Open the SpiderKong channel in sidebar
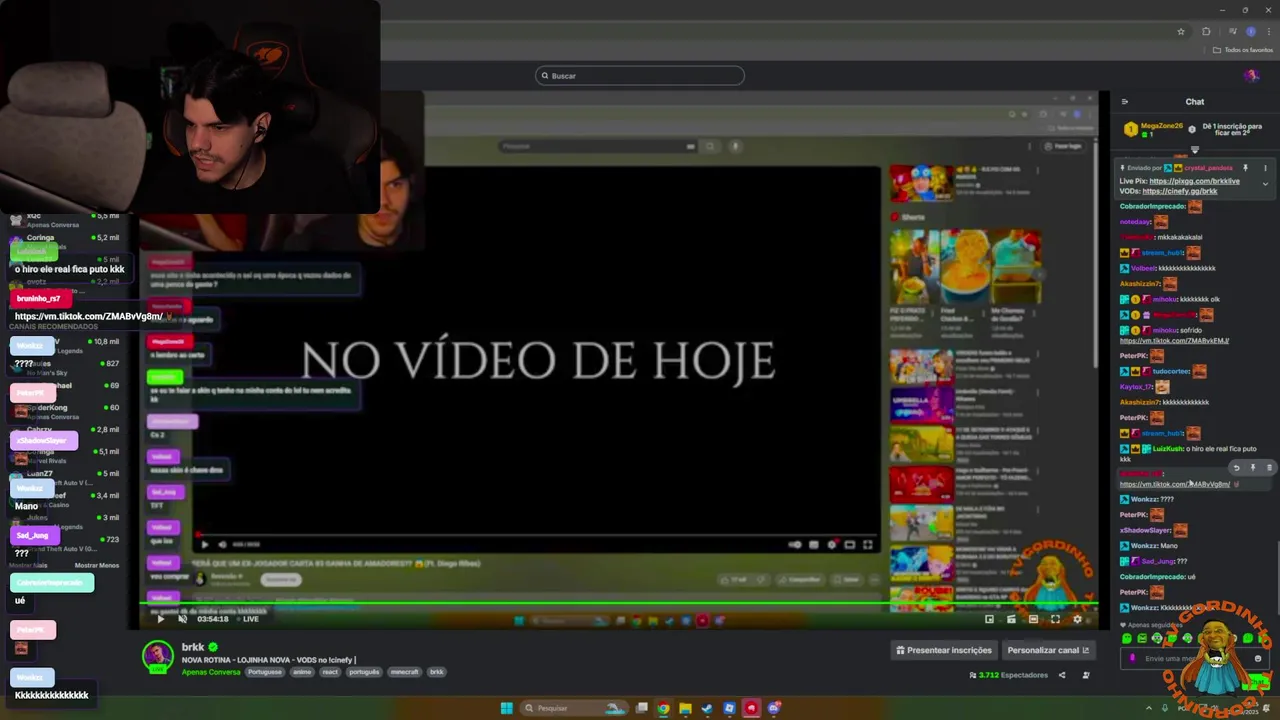The image size is (1280, 720). click(64, 410)
